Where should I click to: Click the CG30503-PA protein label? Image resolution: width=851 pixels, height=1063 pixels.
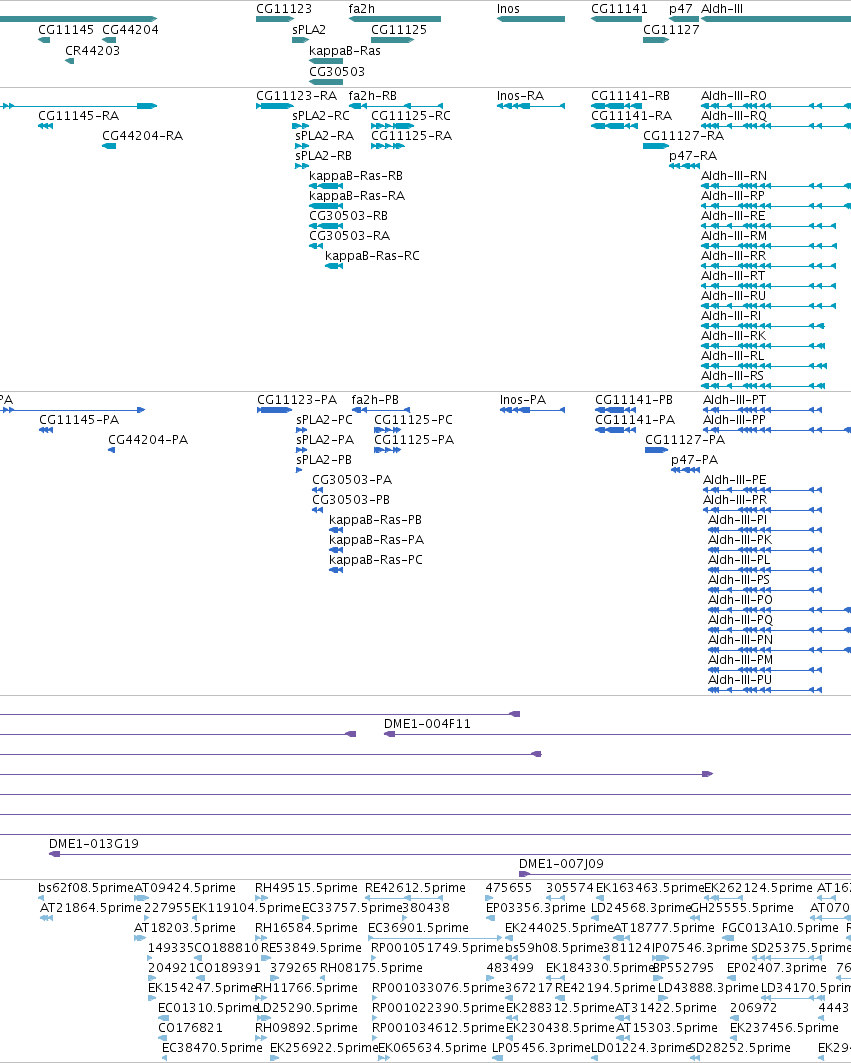point(352,480)
